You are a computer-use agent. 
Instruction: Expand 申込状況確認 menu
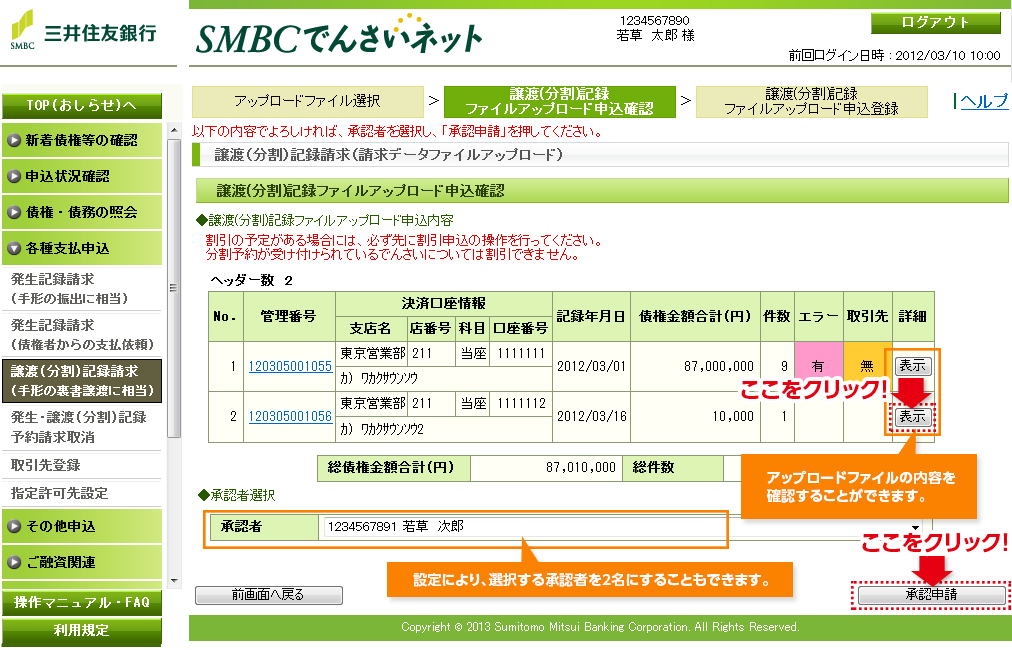(82, 176)
